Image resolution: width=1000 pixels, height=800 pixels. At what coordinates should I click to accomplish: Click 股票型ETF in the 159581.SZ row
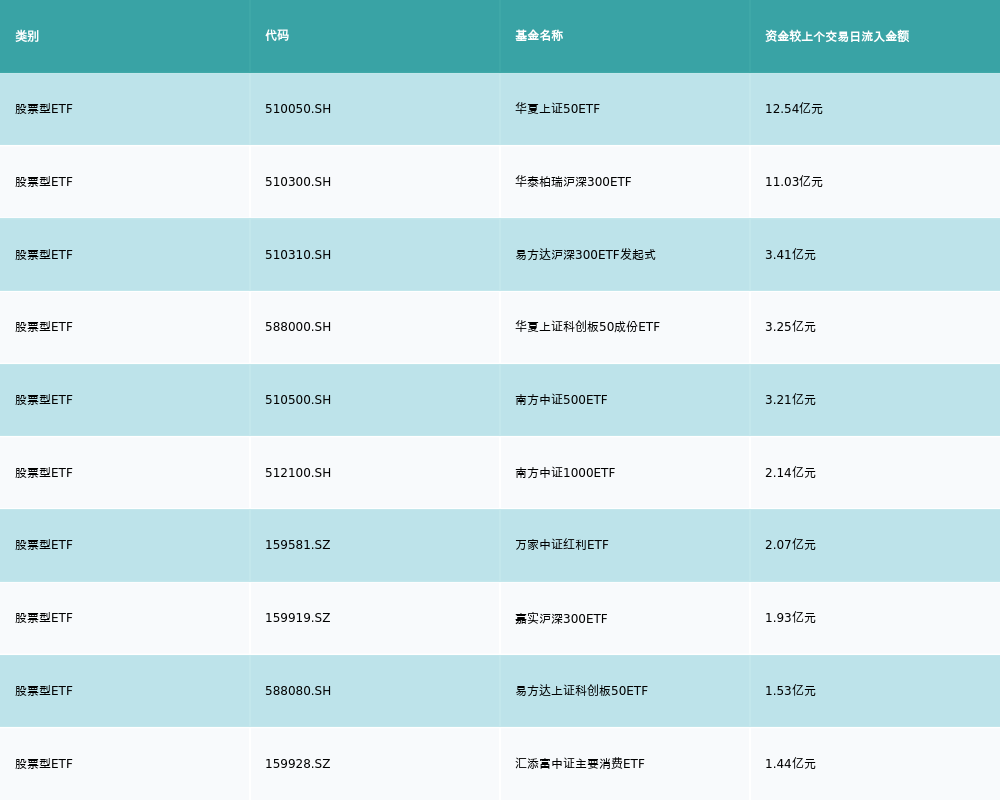click(44, 545)
